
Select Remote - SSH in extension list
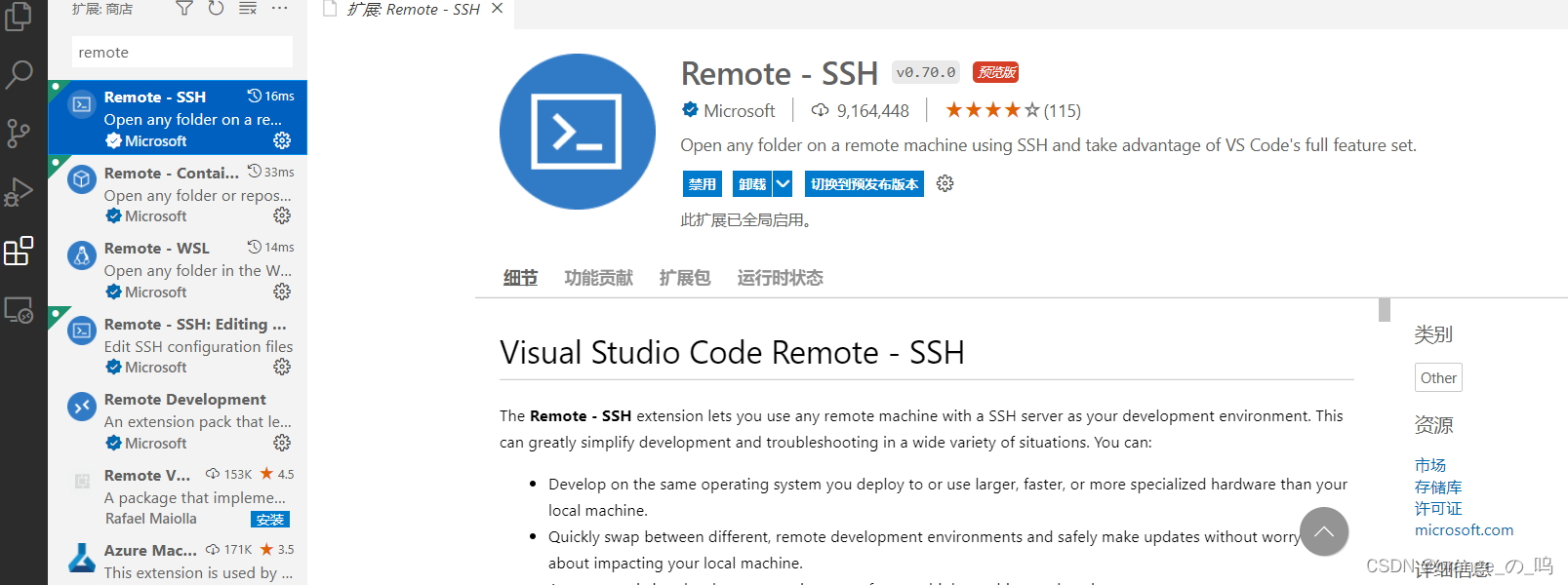[x=178, y=117]
